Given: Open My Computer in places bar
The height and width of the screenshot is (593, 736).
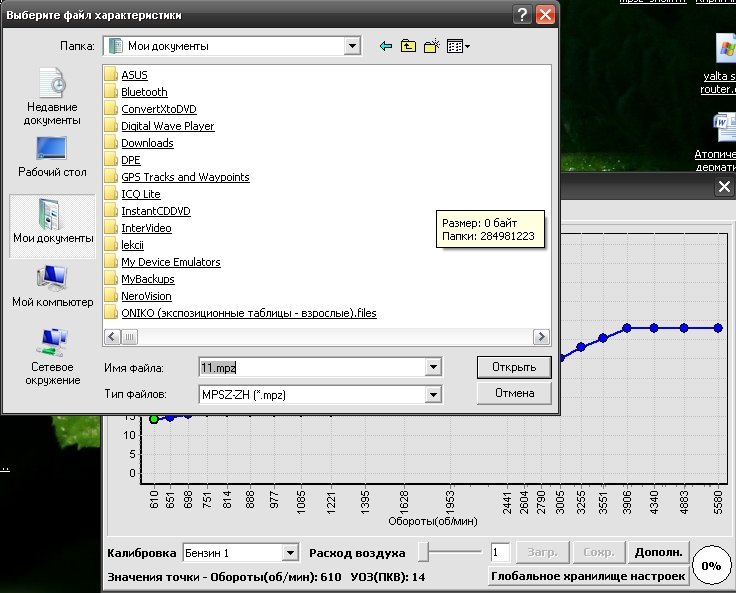Looking at the screenshot, I should 52,286.
